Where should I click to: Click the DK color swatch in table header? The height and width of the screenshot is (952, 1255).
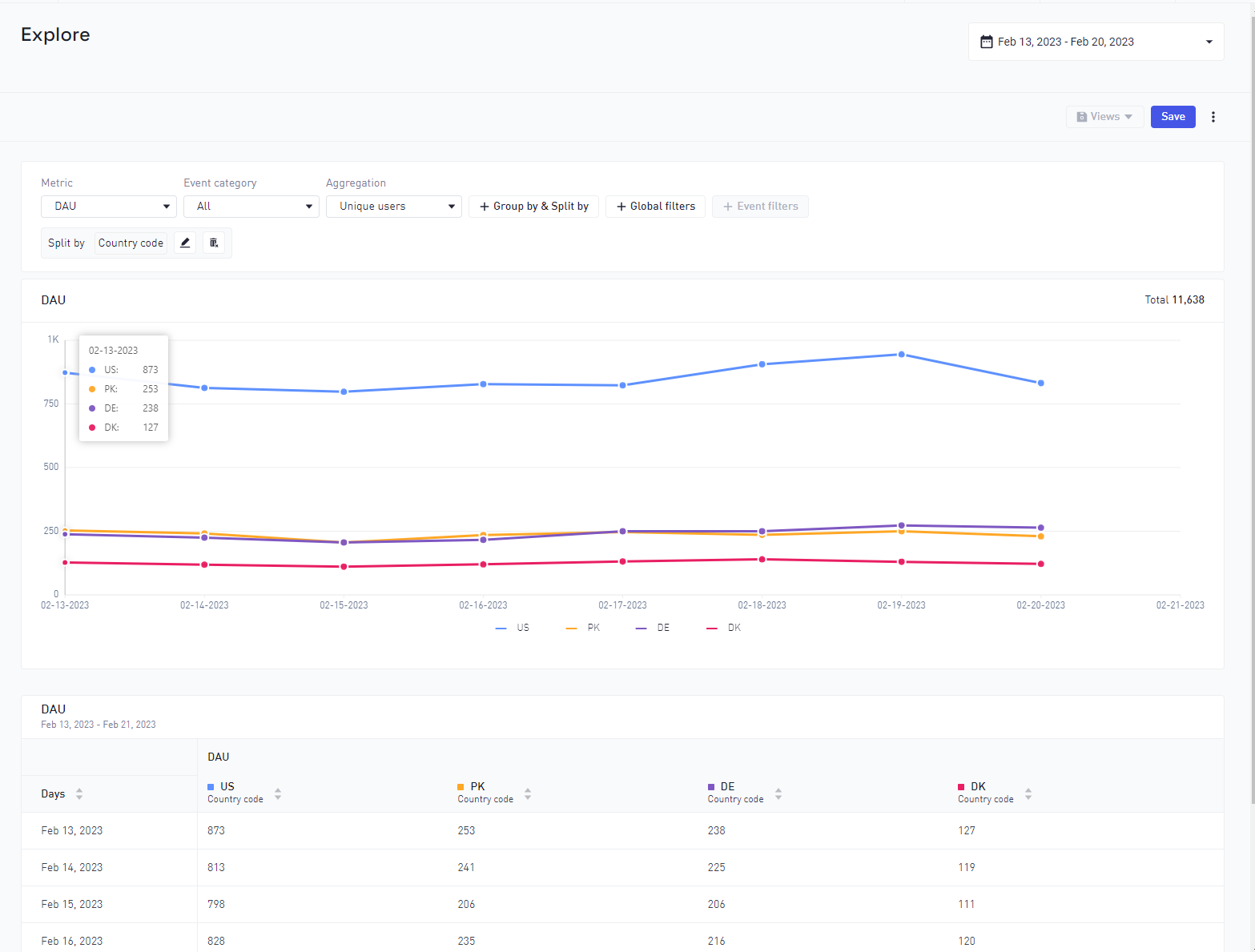(961, 787)
